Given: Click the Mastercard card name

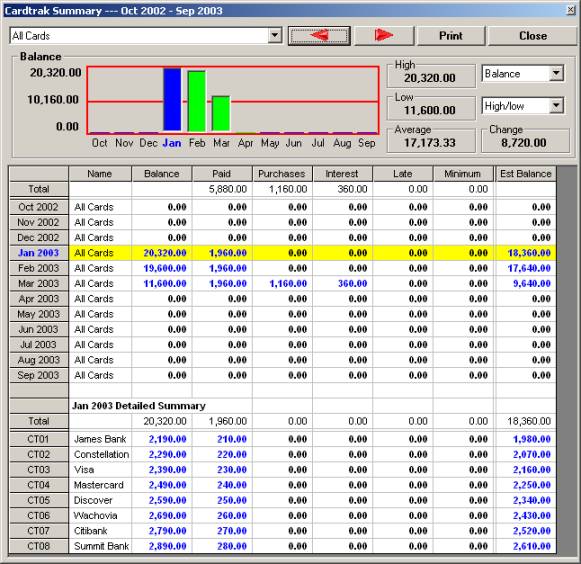Looking at the screenshot, I should (x=99, y=485).
